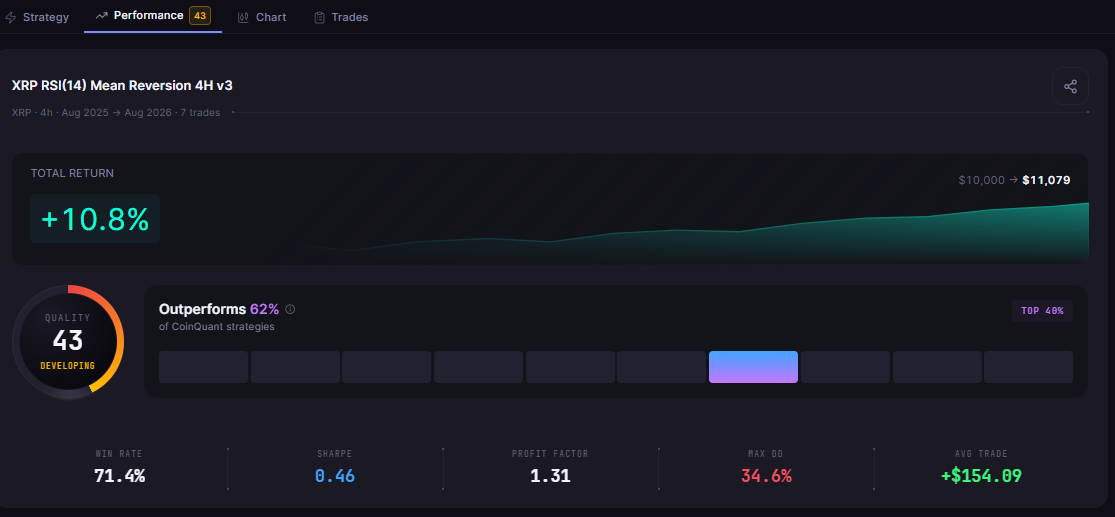Open the Strategy tab

coord(37,17)
